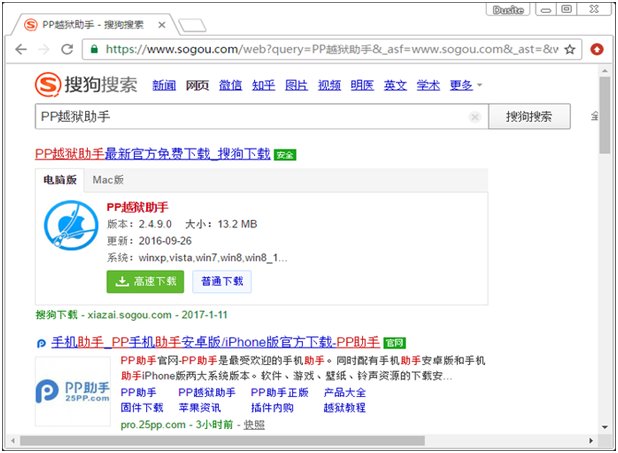
Task: Click the PP助手 25PP.com logo thumbnail
Action: coord(73,391)
